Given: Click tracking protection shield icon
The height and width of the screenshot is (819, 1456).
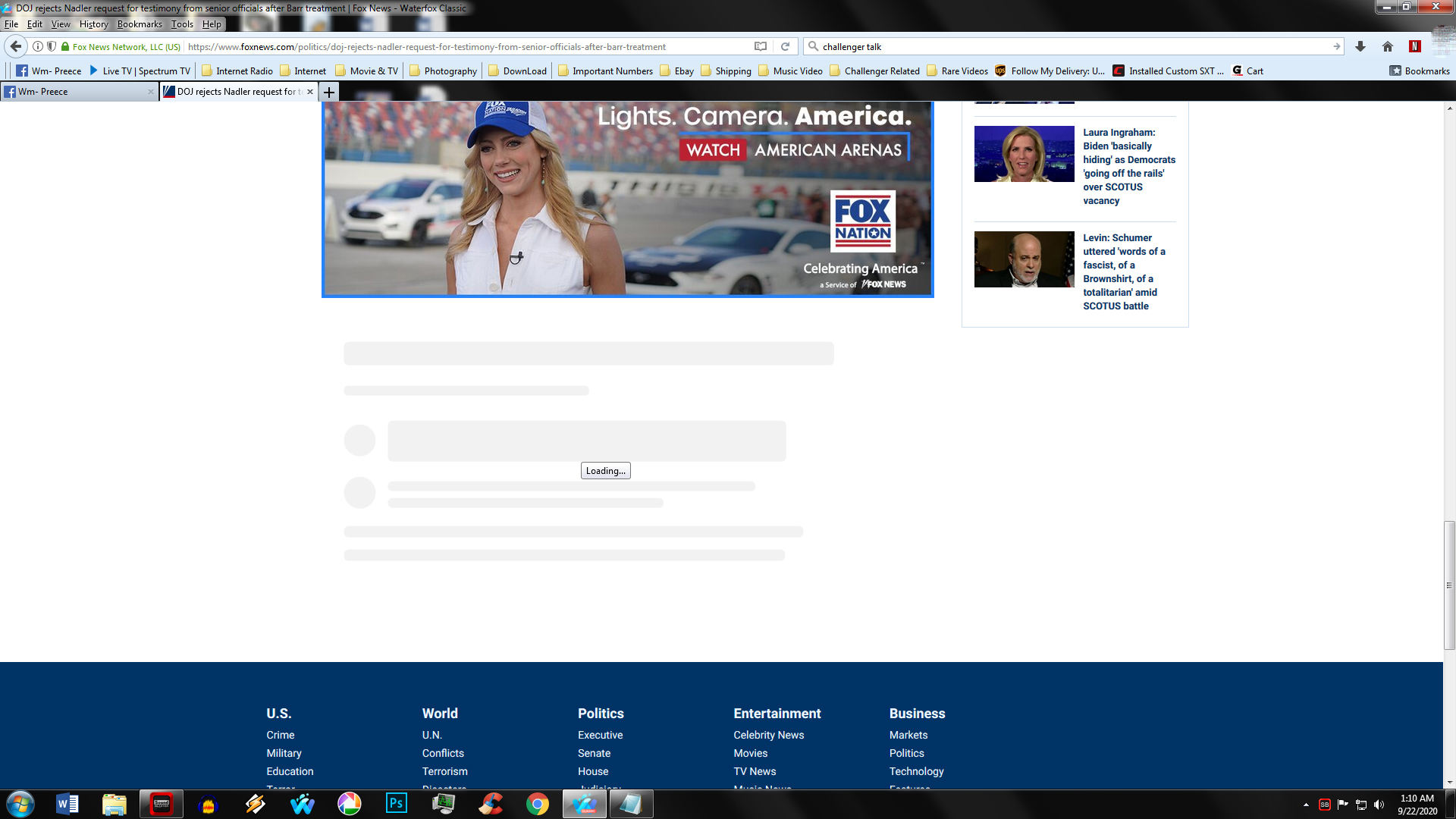Looking at the screenshot, I should (52, 46).
